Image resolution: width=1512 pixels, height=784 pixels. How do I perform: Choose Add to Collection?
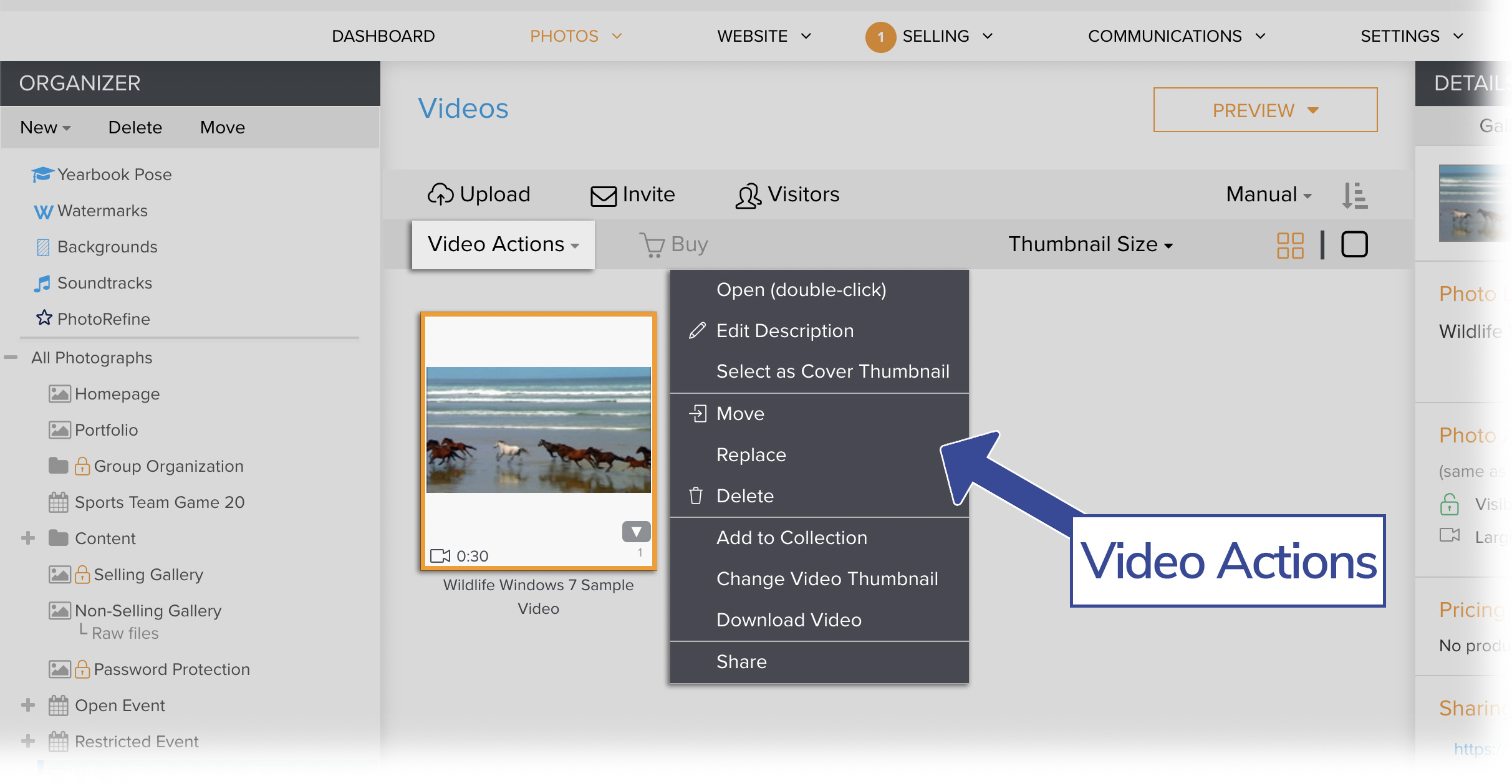click(x=819, y=538)
